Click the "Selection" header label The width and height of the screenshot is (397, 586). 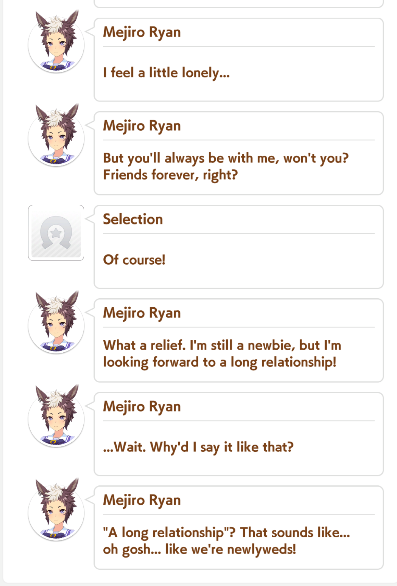[x=133, y=219]
